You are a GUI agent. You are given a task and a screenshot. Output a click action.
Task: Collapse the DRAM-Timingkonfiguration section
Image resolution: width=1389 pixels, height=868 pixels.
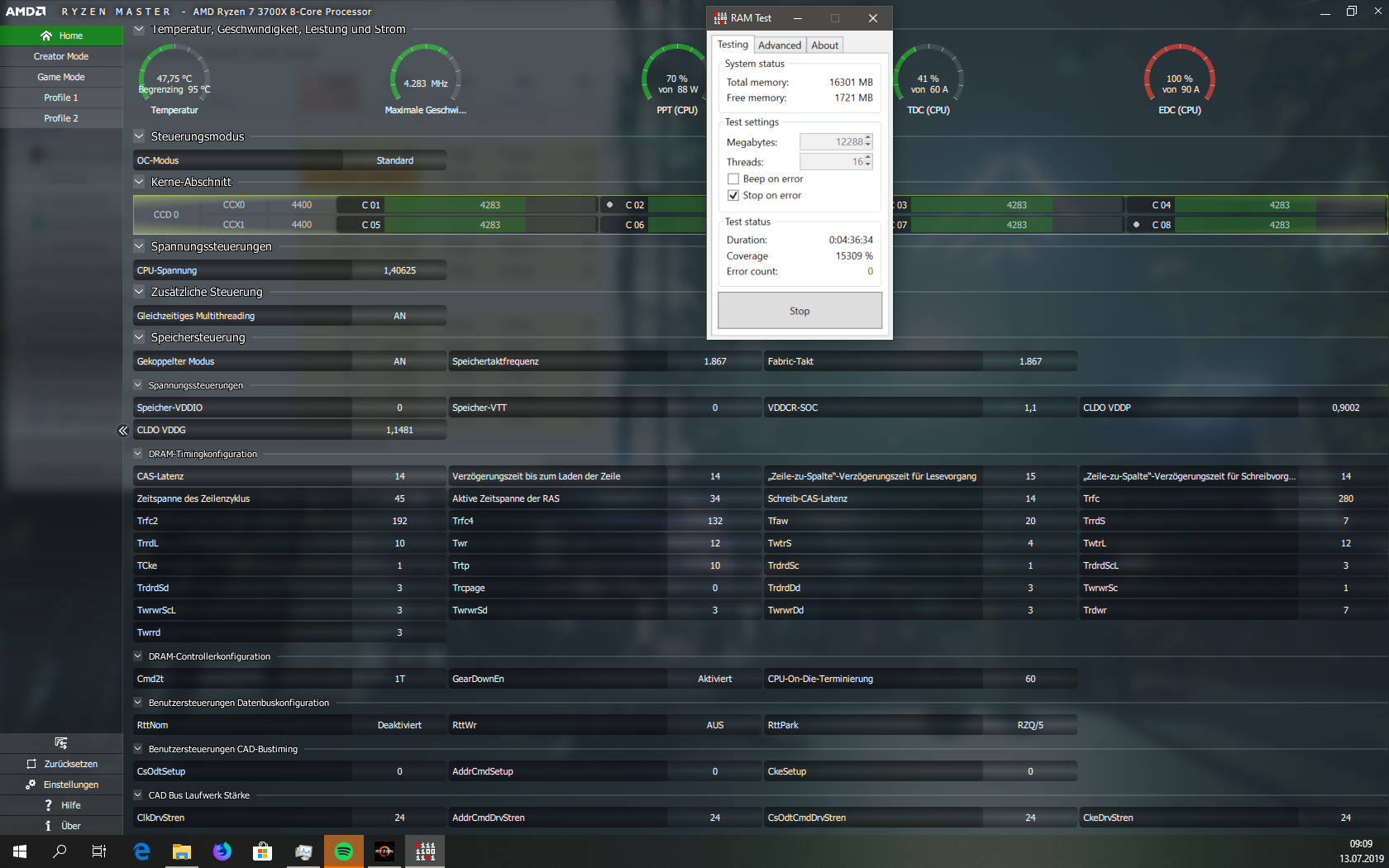click(x=138, y=454)
